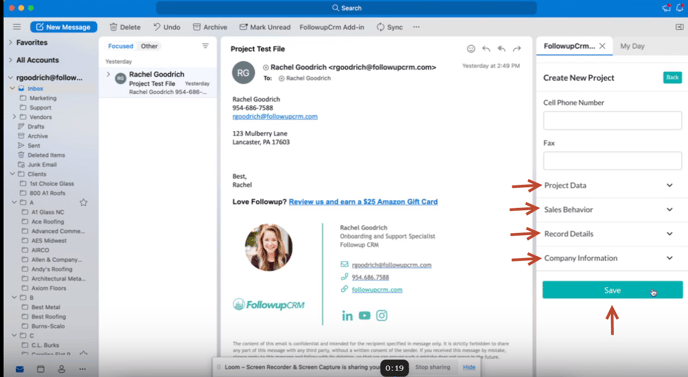Toggle the sidebar hamburger menu
This screenshot has width=688, height=377.
[17, 27]
